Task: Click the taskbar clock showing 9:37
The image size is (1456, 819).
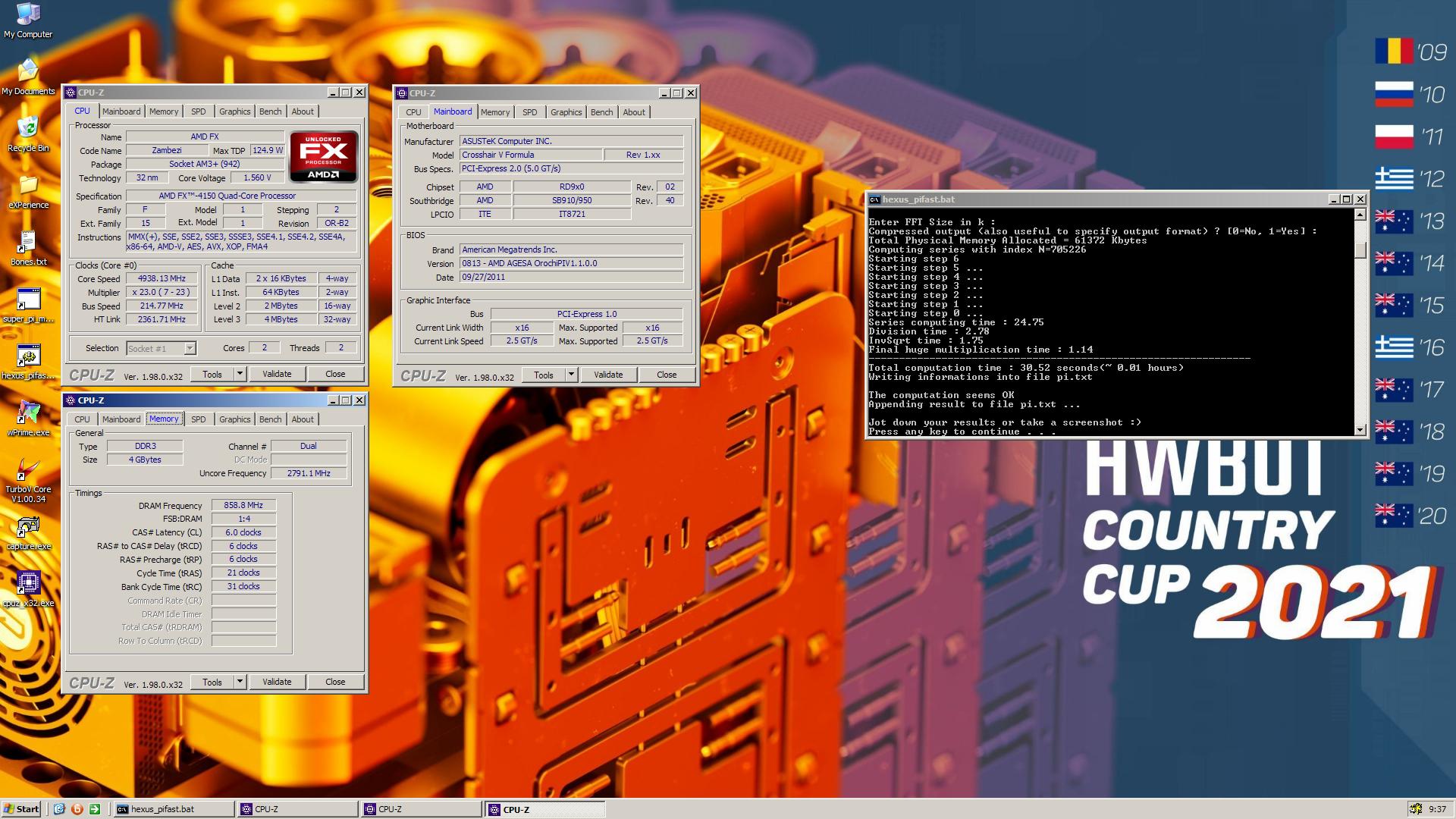Action: click(1437, 809)
